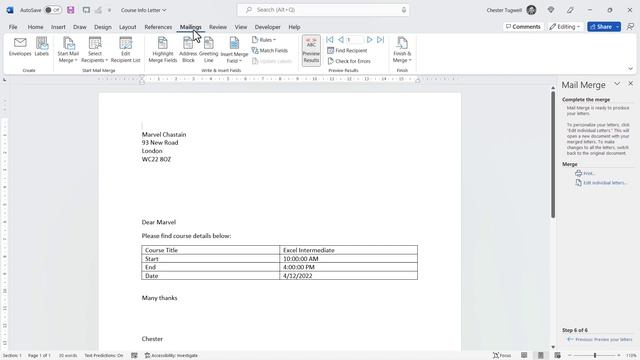Open the Envelopes tool
The height and width of the screenshot is (360, 640).
point(20,47)
